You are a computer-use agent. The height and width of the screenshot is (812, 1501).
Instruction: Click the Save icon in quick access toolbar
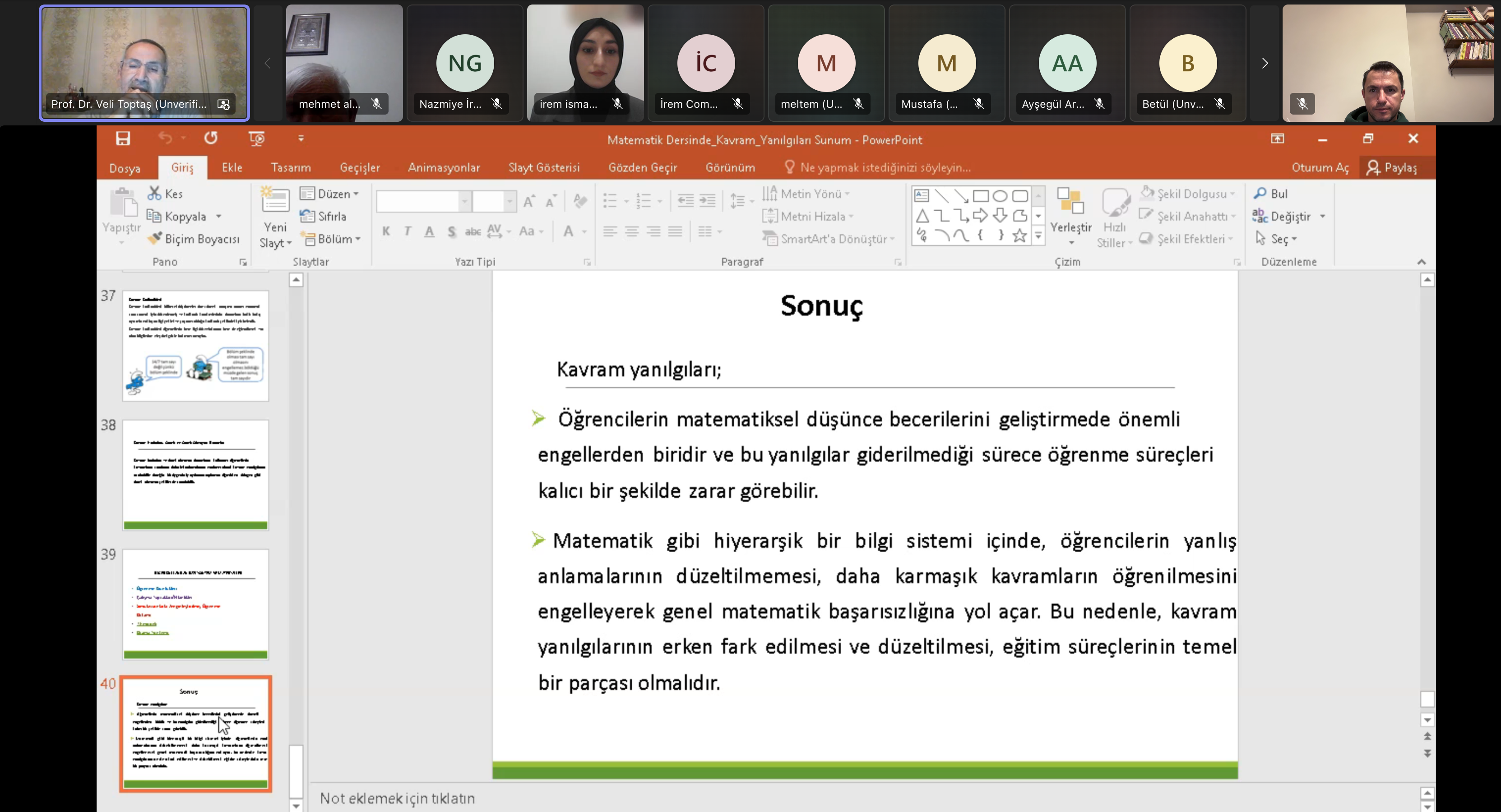[123, 138]
